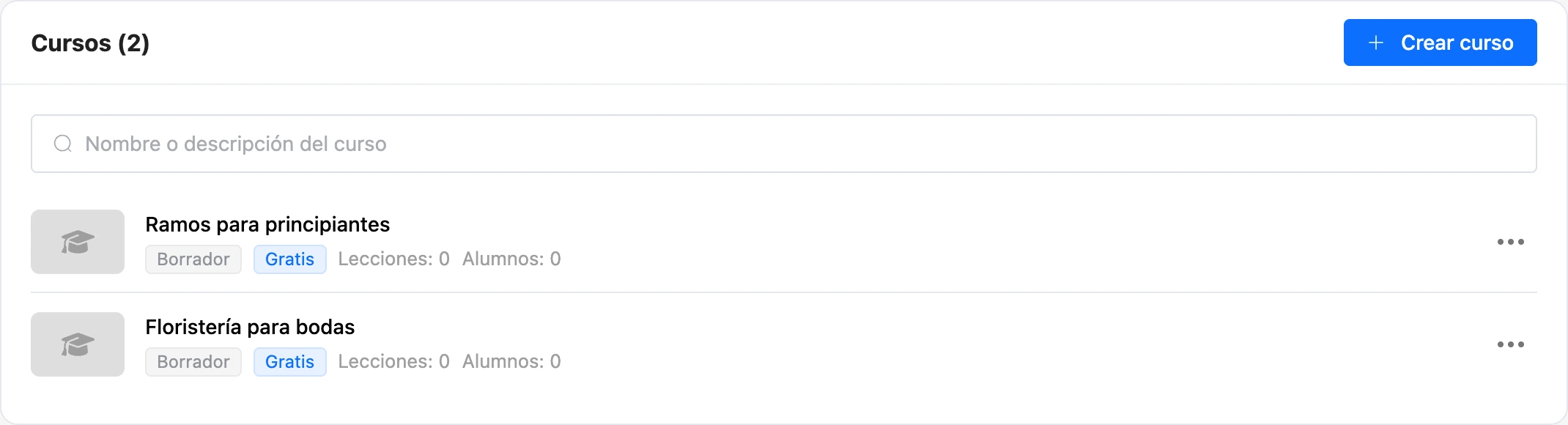This screenshot has height=425, width=1568.
Task: Open the Floristería para bodas course title
Action: coord(250,327)
